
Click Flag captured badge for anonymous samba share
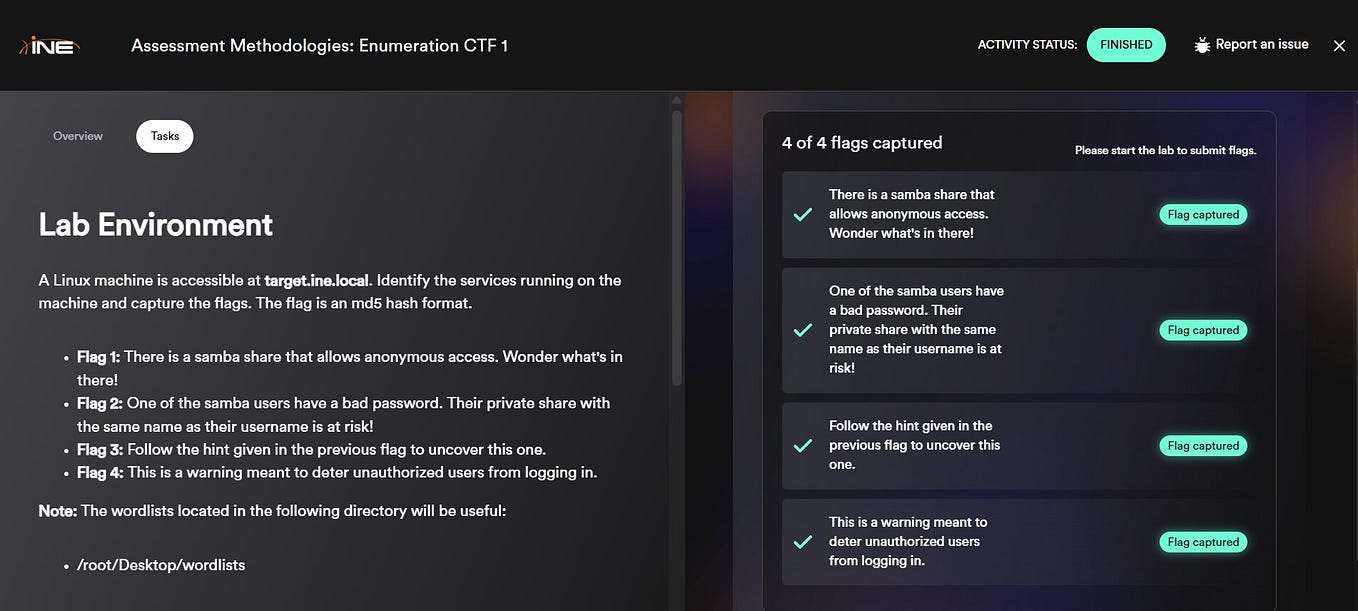(x=1203, y=214)
